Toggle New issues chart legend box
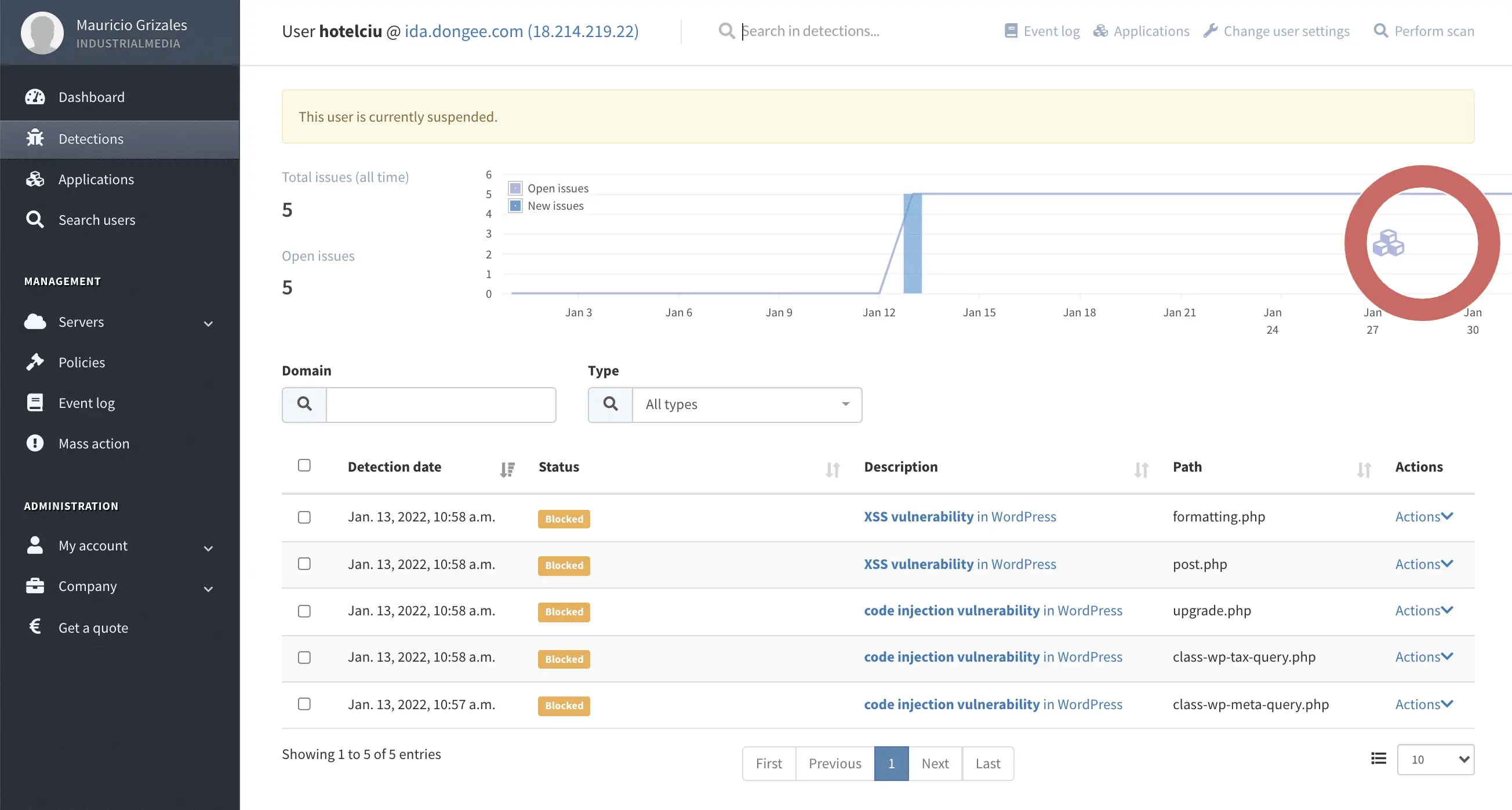 click(x=515, y=206)
